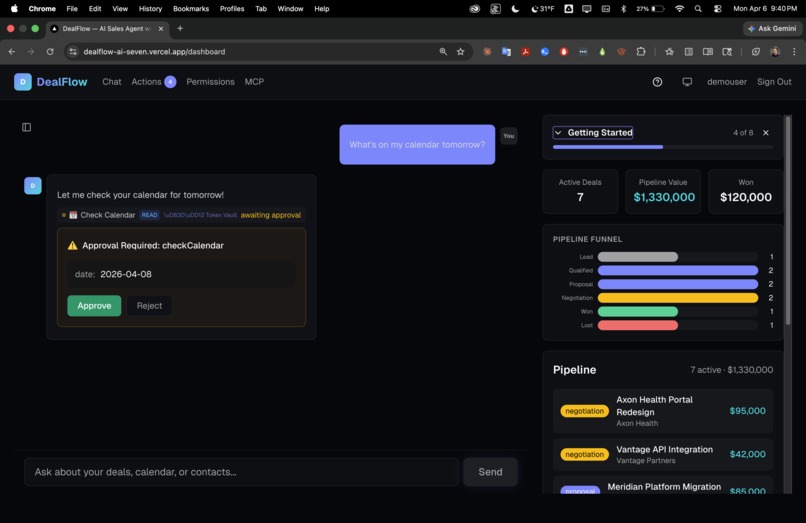Open the Chrome File menu

click(x=72, y=9)
